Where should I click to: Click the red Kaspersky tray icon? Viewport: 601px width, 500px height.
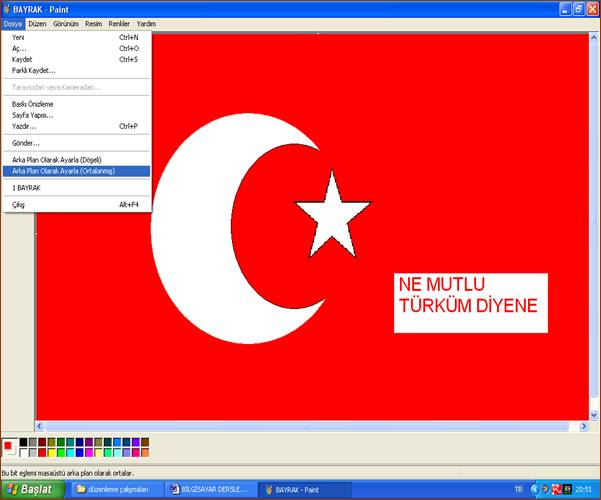pos(557,489)
